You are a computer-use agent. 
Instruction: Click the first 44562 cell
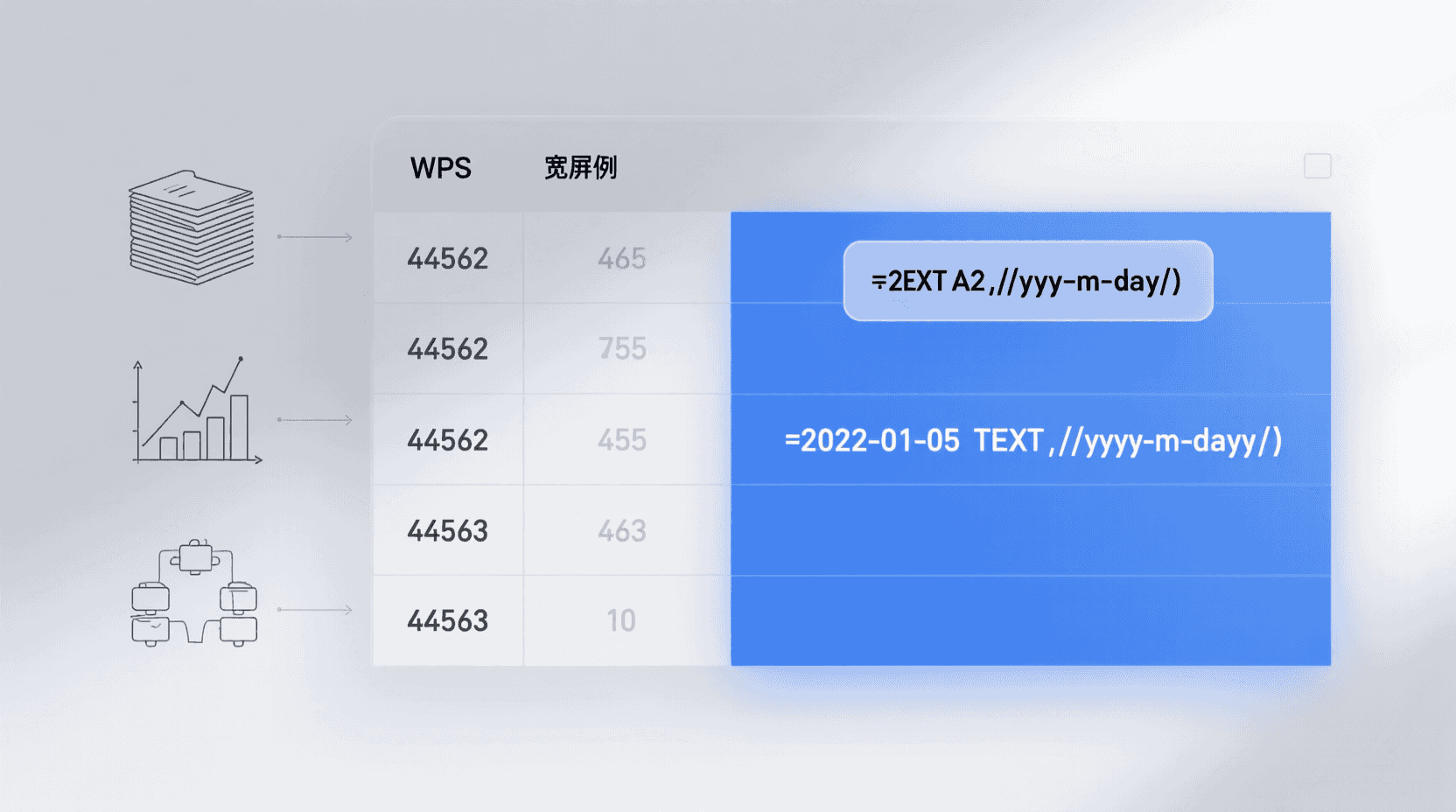click(448, 258)
